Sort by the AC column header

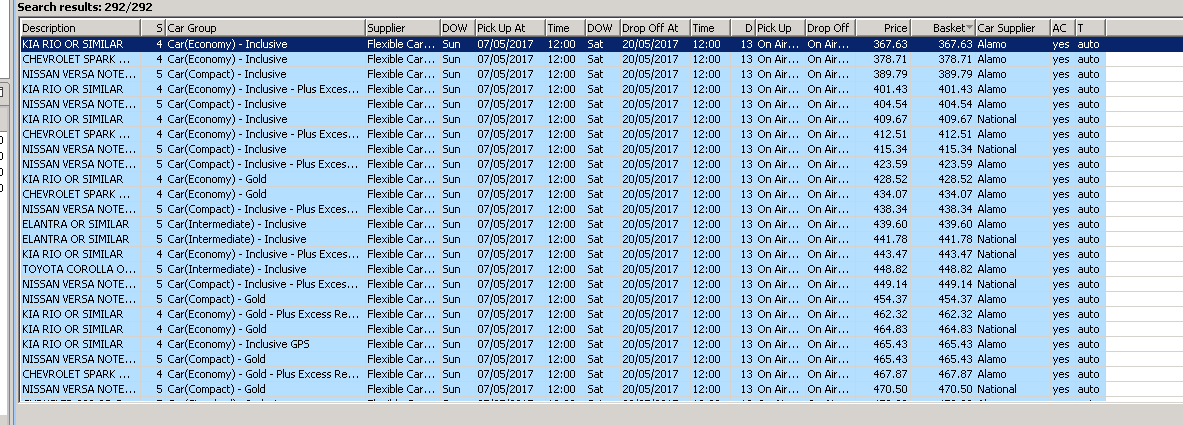pyautogui.click(x=1062, y=28)
